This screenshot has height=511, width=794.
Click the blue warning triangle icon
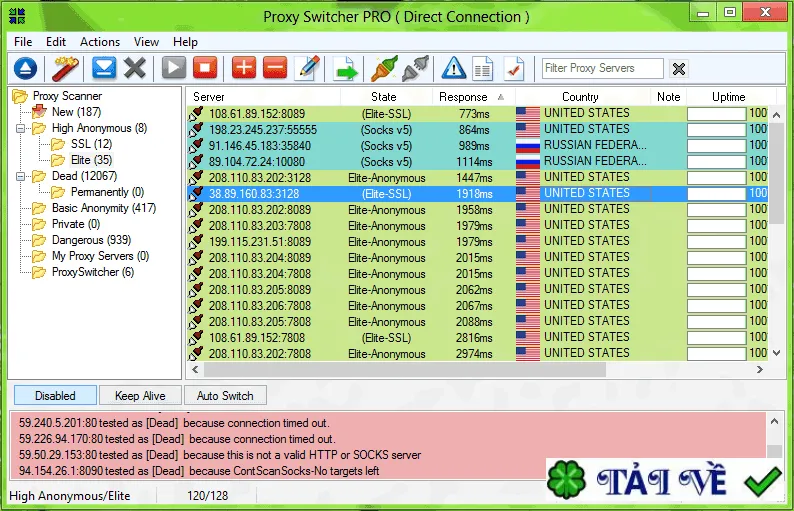pos(454,68)
